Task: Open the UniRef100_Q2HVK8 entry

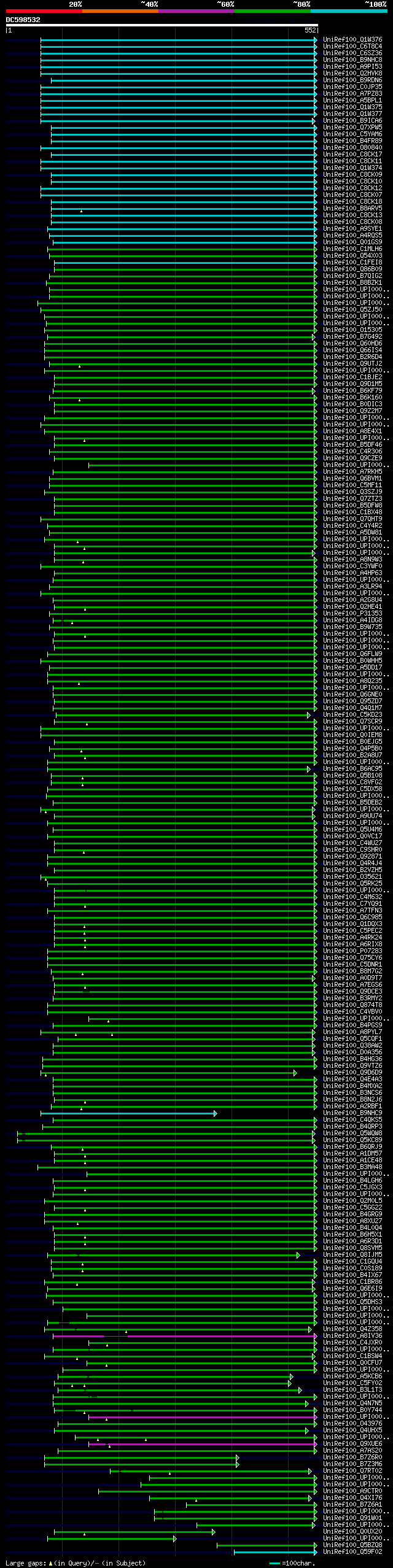Action: point(352,73)
